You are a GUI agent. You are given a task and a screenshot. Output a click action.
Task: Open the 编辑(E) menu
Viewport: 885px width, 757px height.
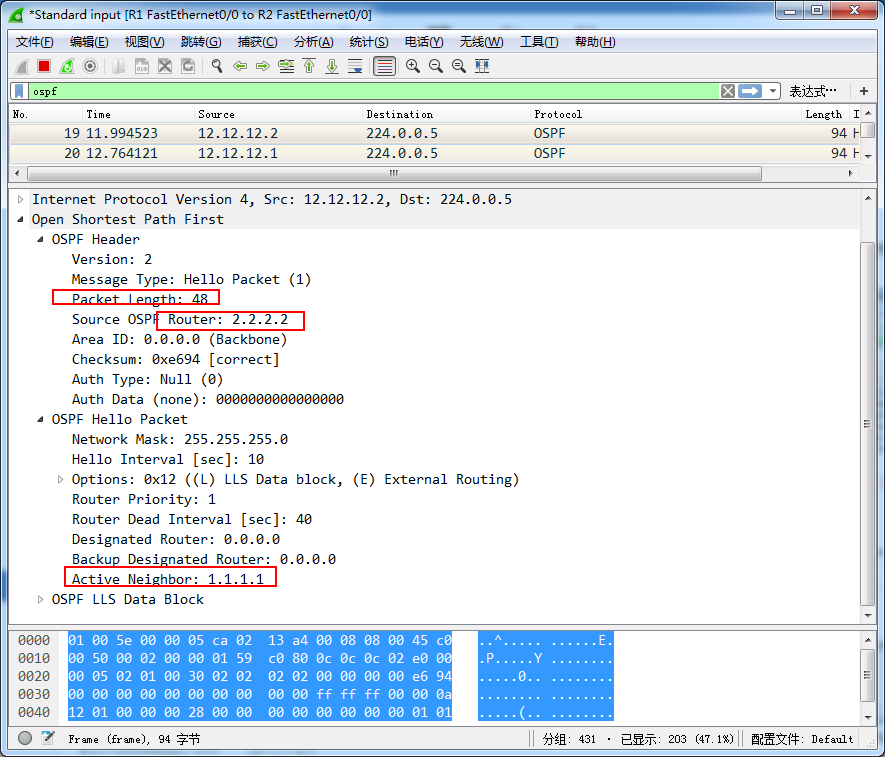89,42
